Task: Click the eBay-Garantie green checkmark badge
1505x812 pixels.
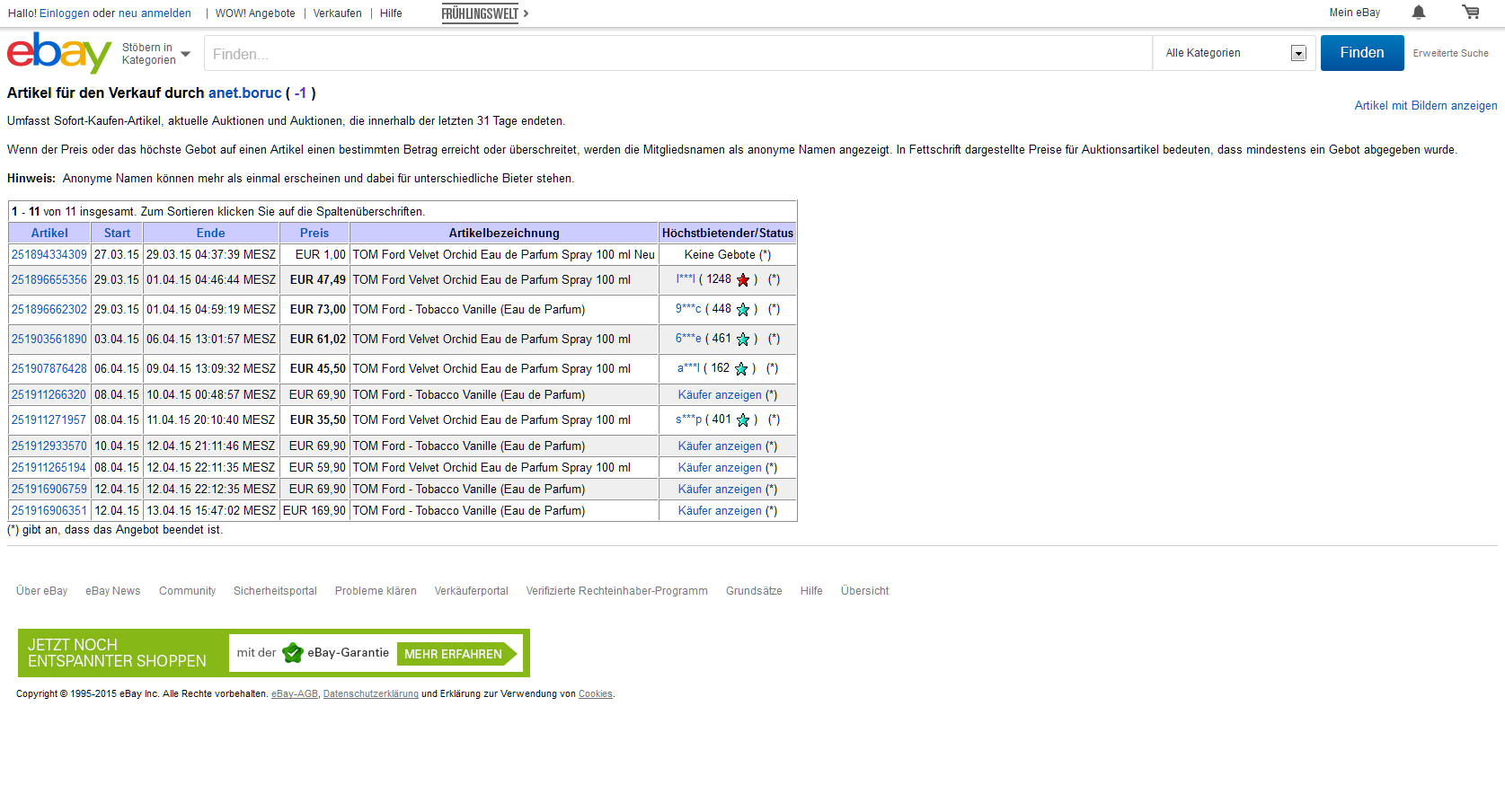Action: click(292, 653)
